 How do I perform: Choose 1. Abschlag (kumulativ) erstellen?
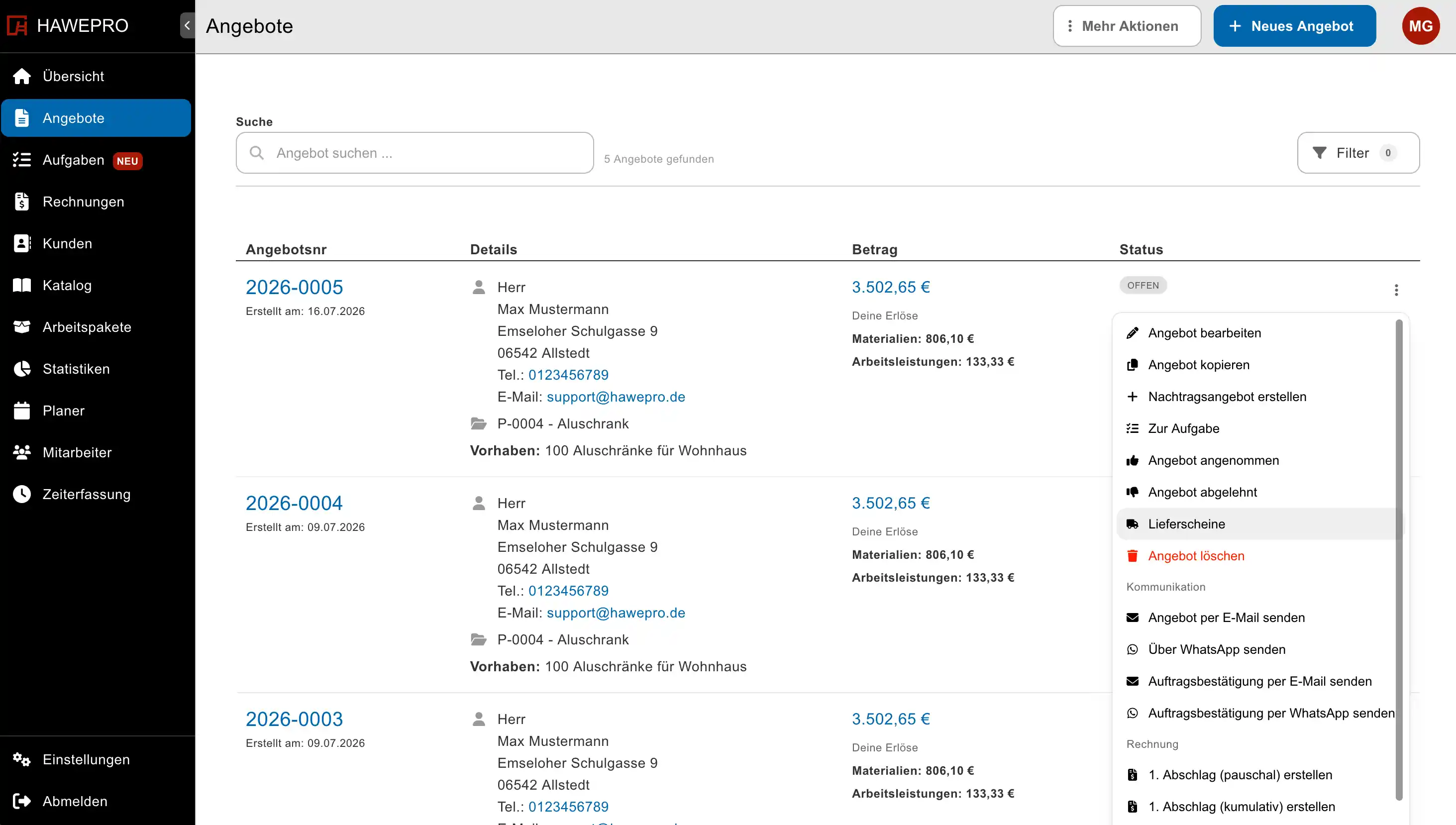click(x=1258, y=807)
